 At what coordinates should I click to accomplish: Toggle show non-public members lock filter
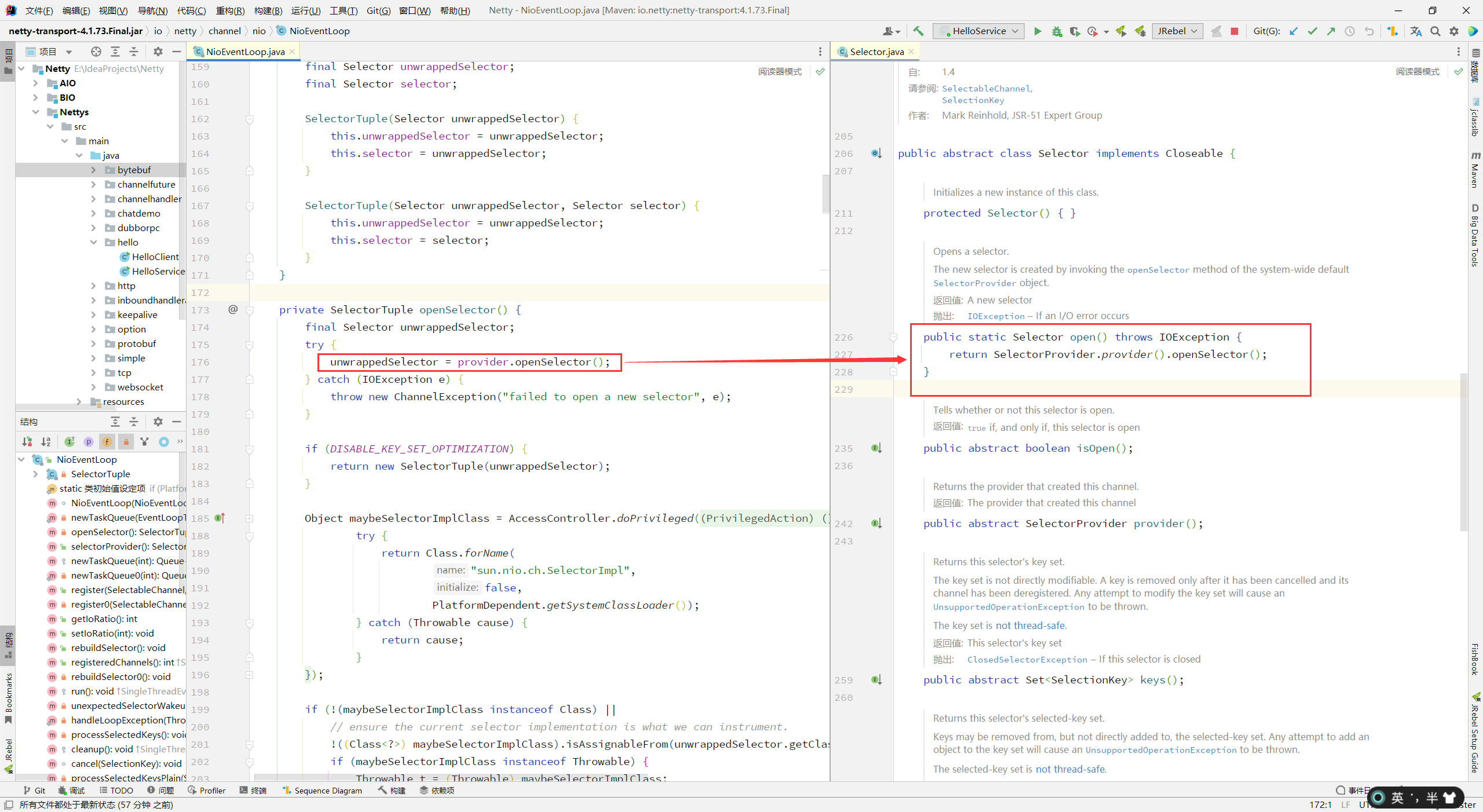pyautogui.click(x=126, y=442)
